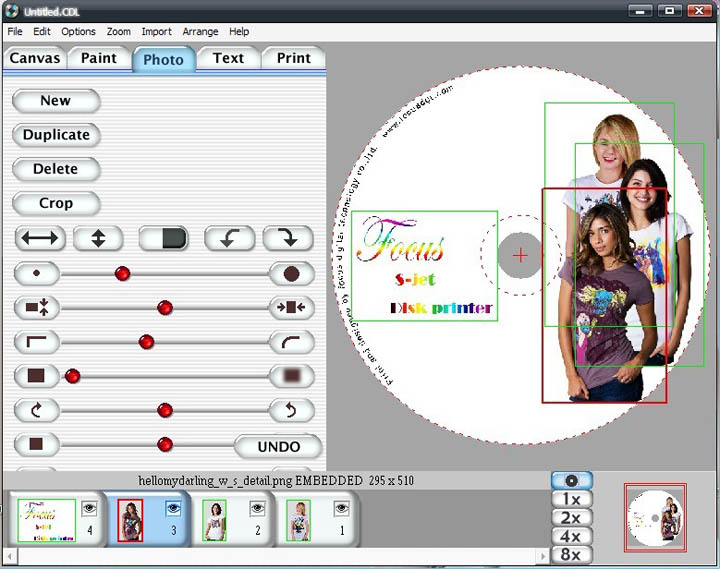The height and width of the screenshot is (569, 720).
Task: Switch to the Text tab
Action: pos(228,58)
